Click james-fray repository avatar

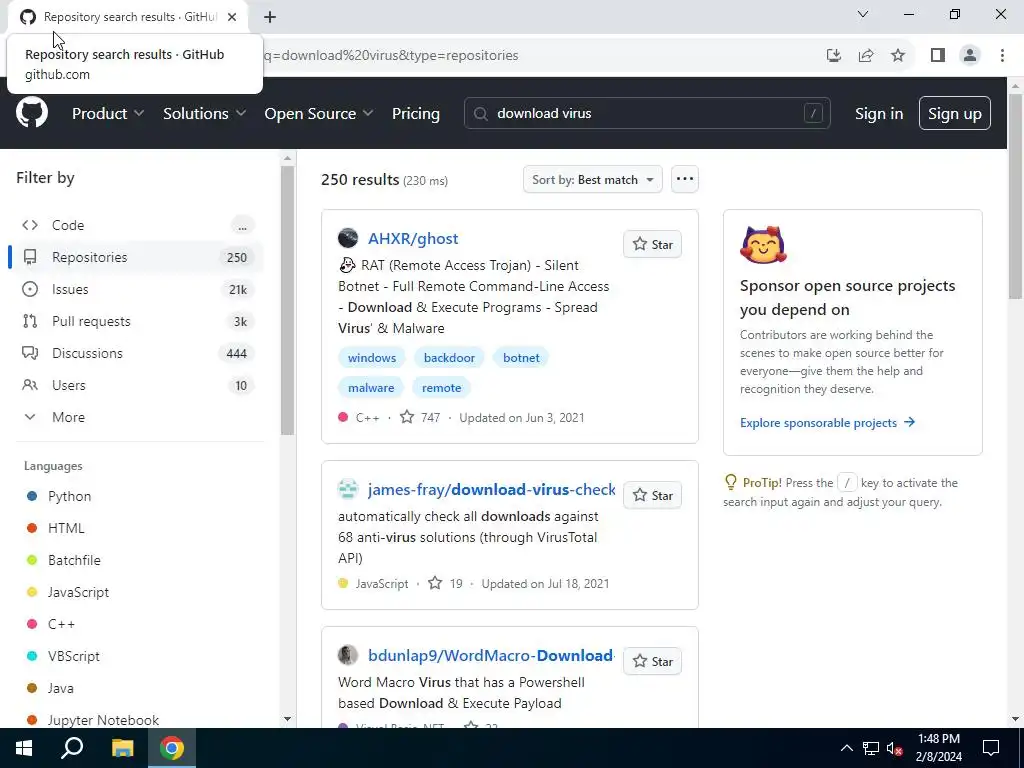[x=348, y=489]
